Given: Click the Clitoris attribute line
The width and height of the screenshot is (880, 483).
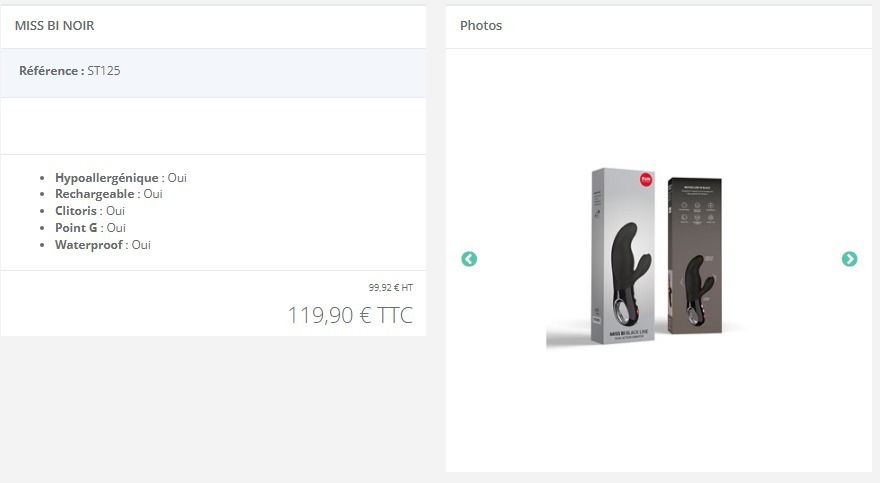Looking at the screenshot, I should coord(90,211).
